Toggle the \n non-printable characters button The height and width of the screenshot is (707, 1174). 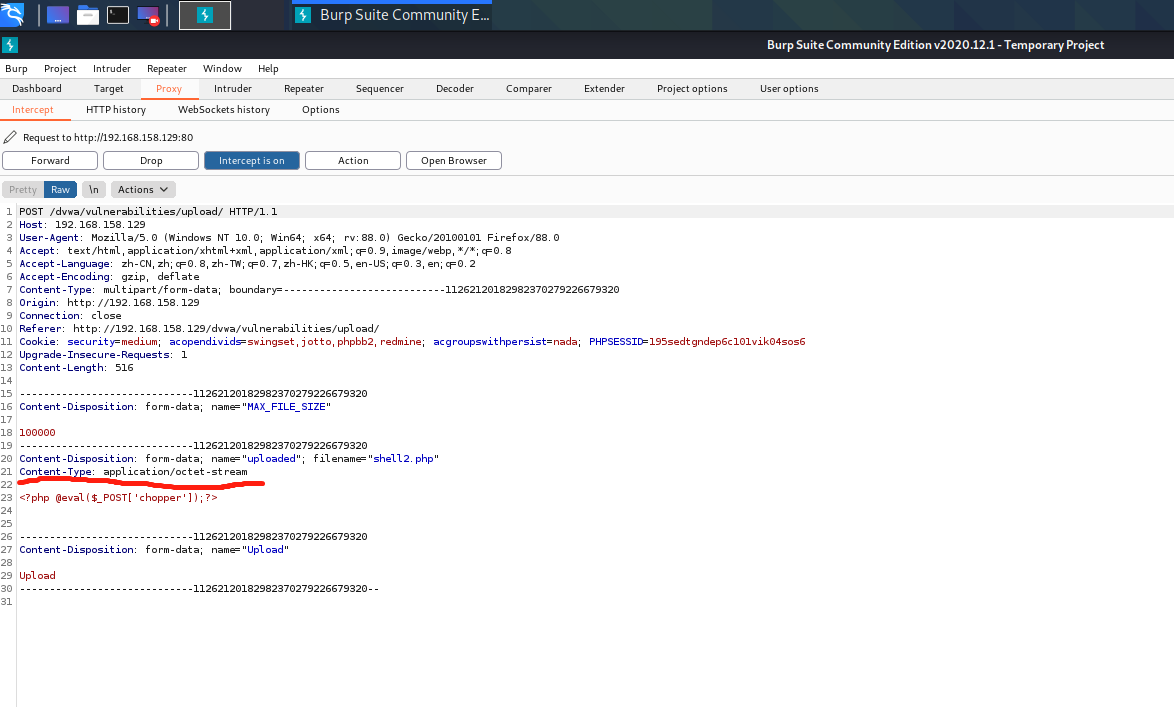click(94, 189)
